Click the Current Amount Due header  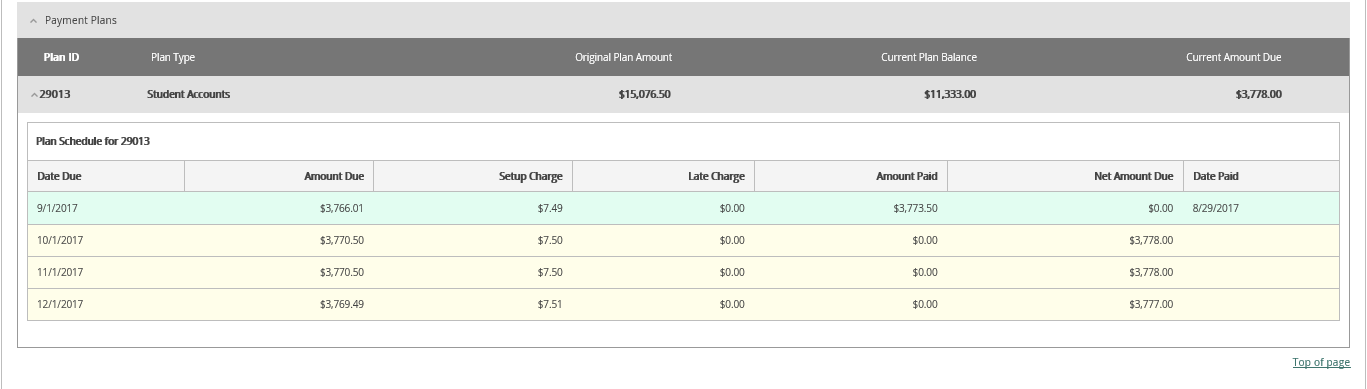(1233, 57)
